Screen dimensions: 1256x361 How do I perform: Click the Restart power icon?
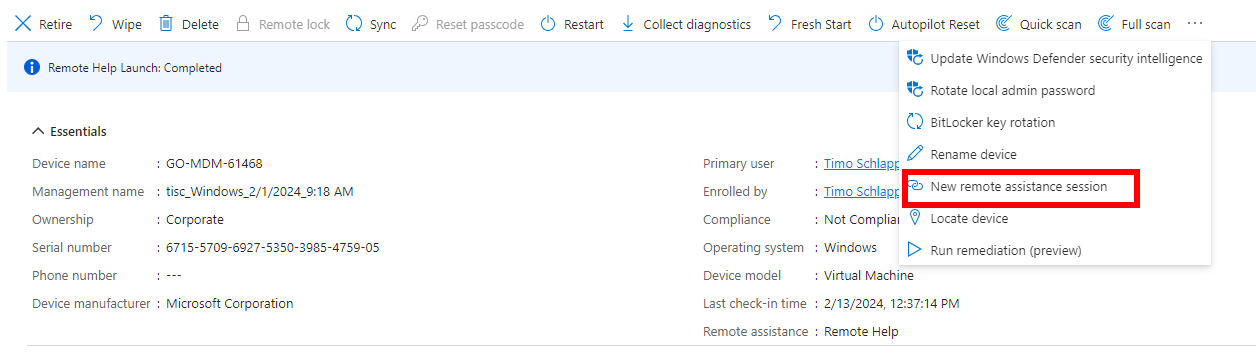click(548, 23)
